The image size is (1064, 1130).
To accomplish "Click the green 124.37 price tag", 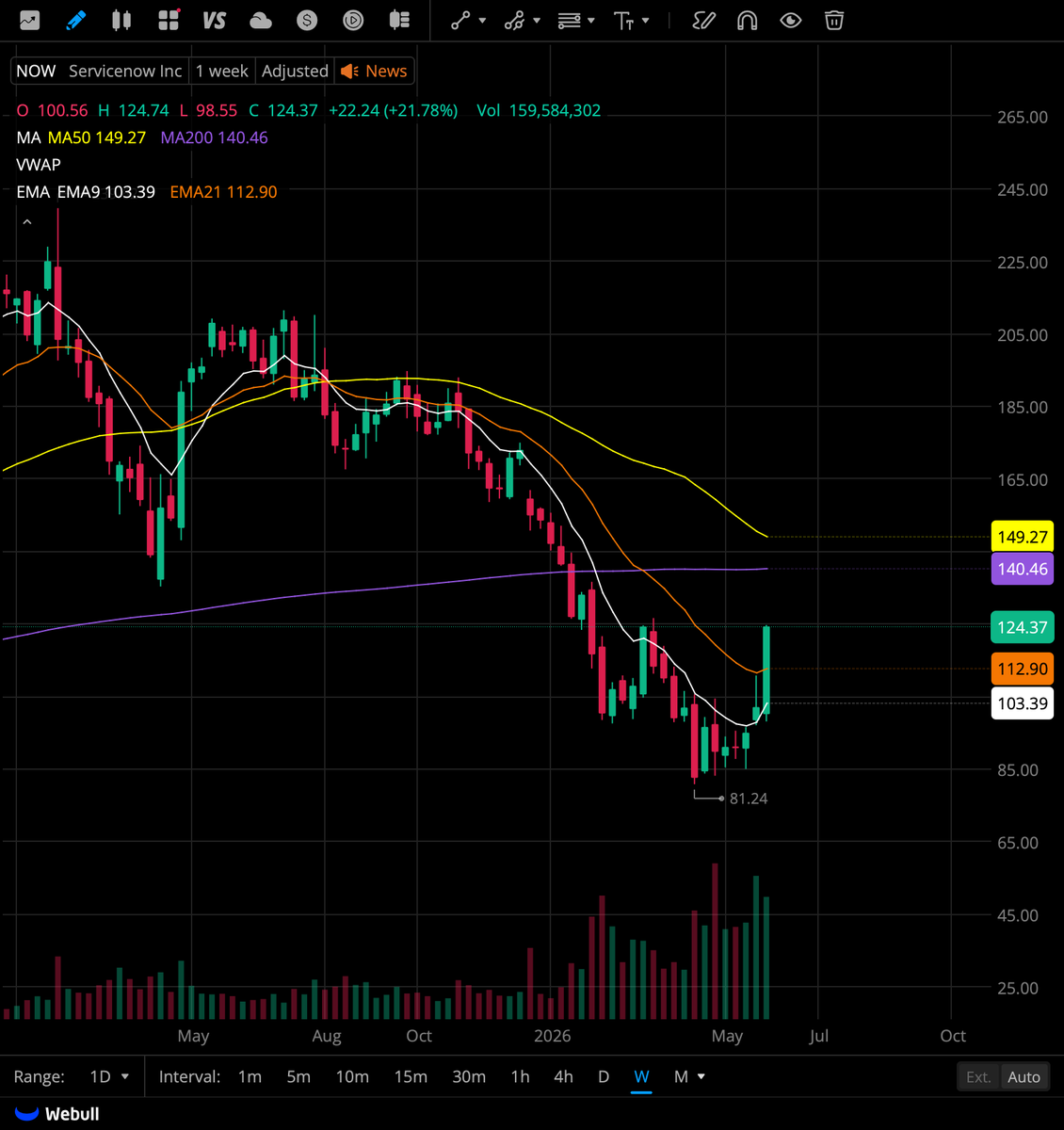I will [x=1023, y=627].
